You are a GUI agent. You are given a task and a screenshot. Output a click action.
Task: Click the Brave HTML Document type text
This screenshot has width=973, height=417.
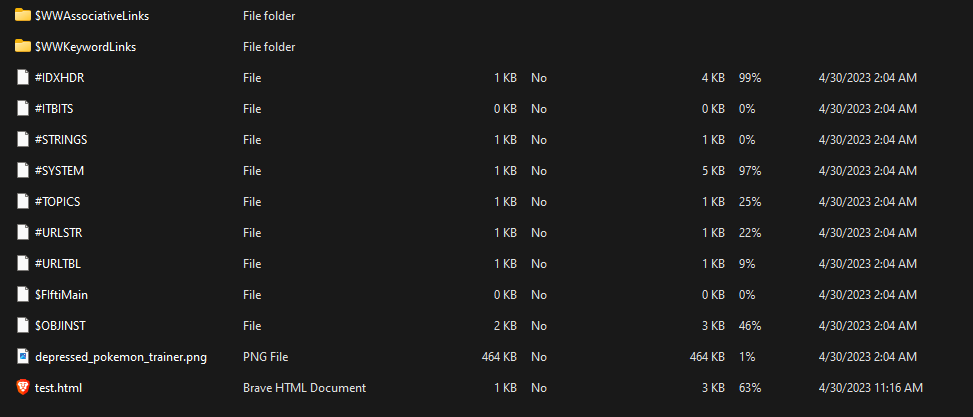pyautogui.click(x=304, y=387)
